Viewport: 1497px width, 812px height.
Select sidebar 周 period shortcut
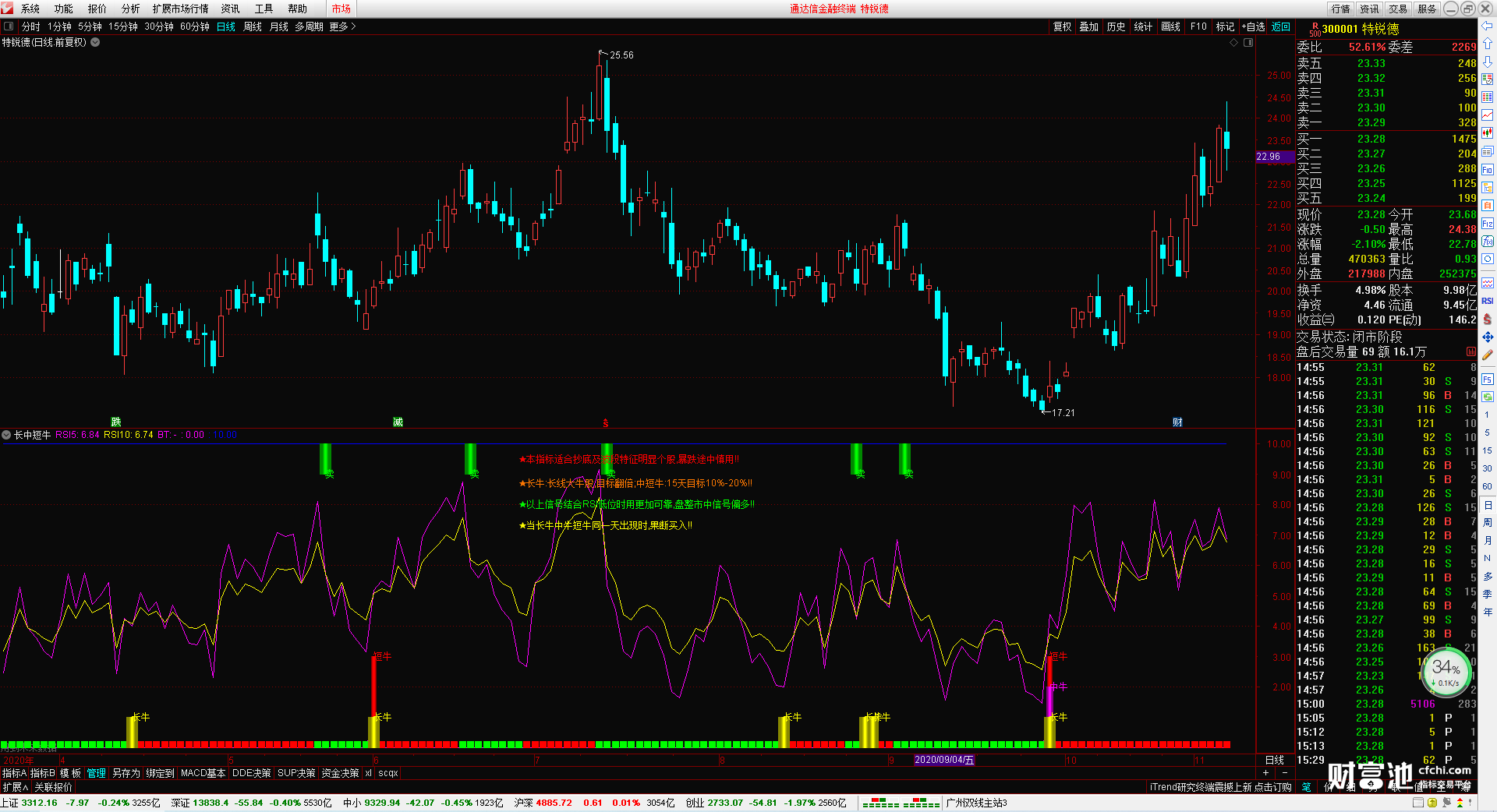(1488, 522)
